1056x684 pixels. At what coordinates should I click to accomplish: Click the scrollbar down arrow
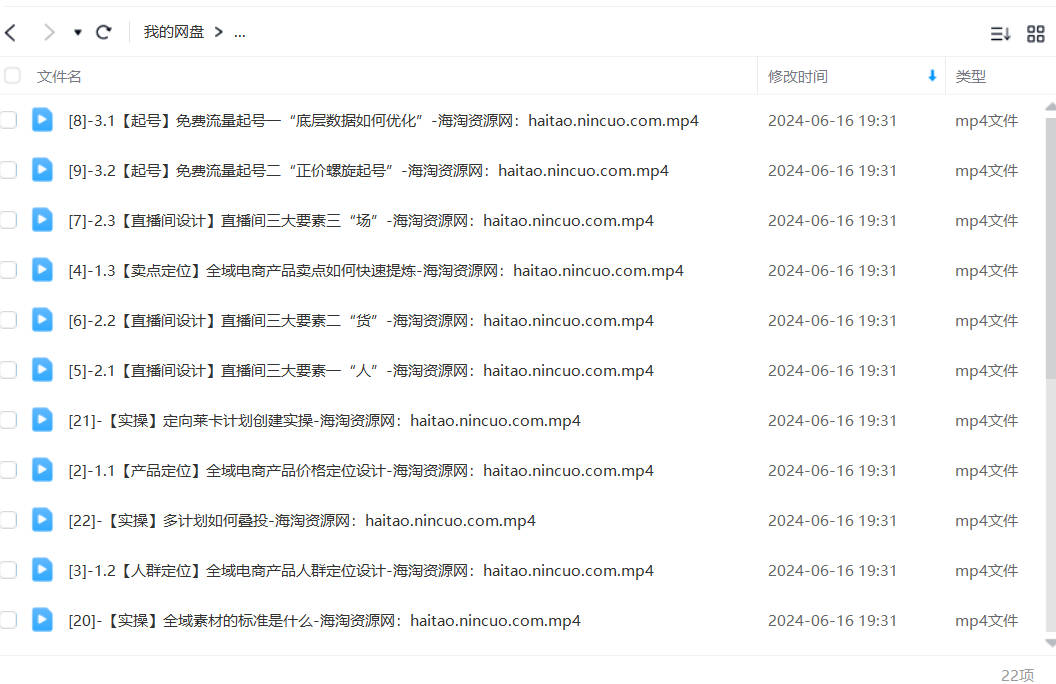pyautogui.click(x=1051, y=643)
